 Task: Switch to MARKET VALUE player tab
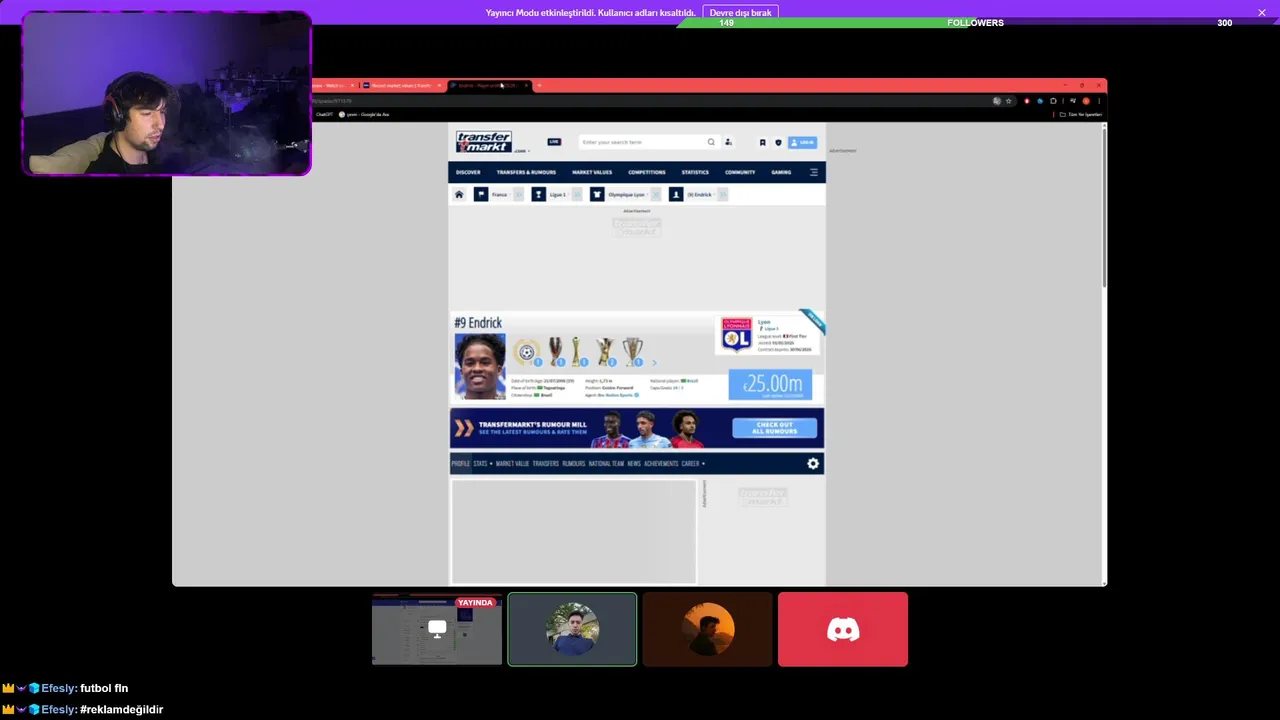(x=512, y=464)
